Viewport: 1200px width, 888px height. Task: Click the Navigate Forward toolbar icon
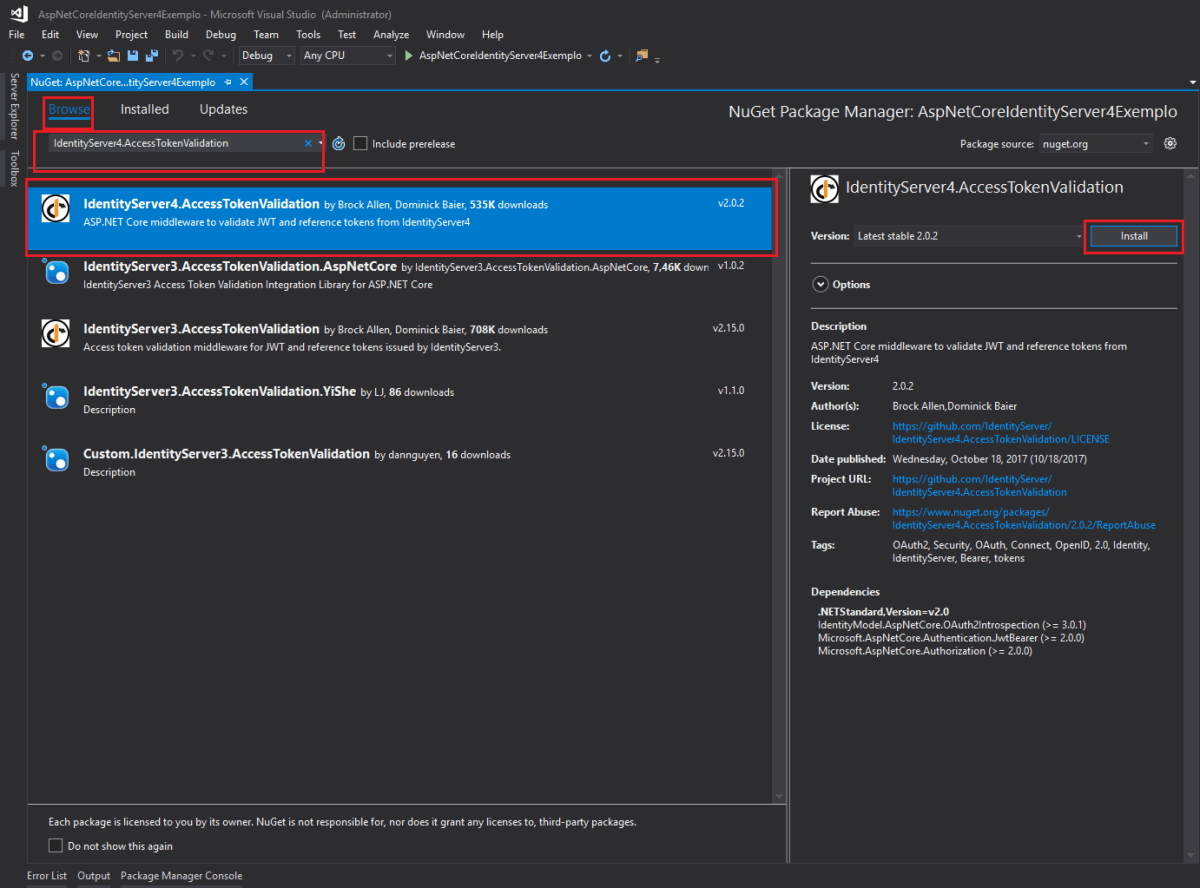[x=57, y=56]
